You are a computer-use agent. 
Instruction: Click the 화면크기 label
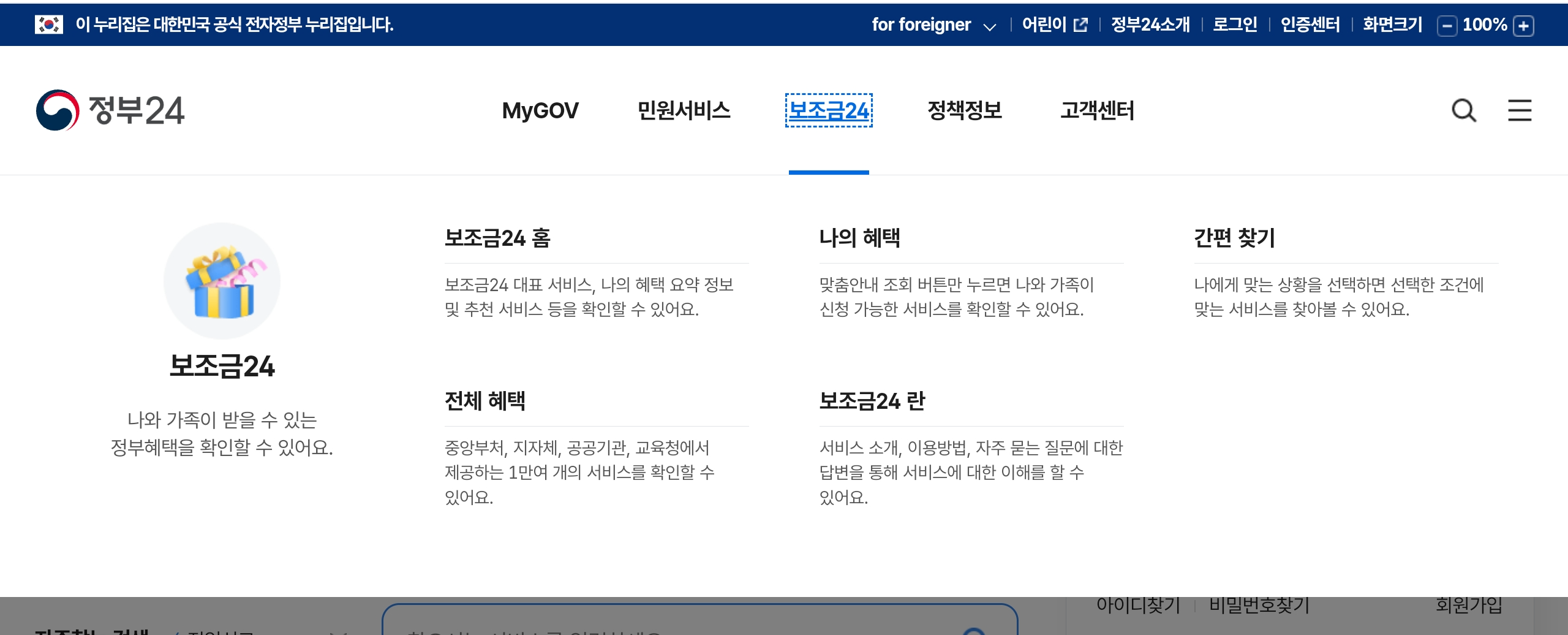click(1392, 25)
